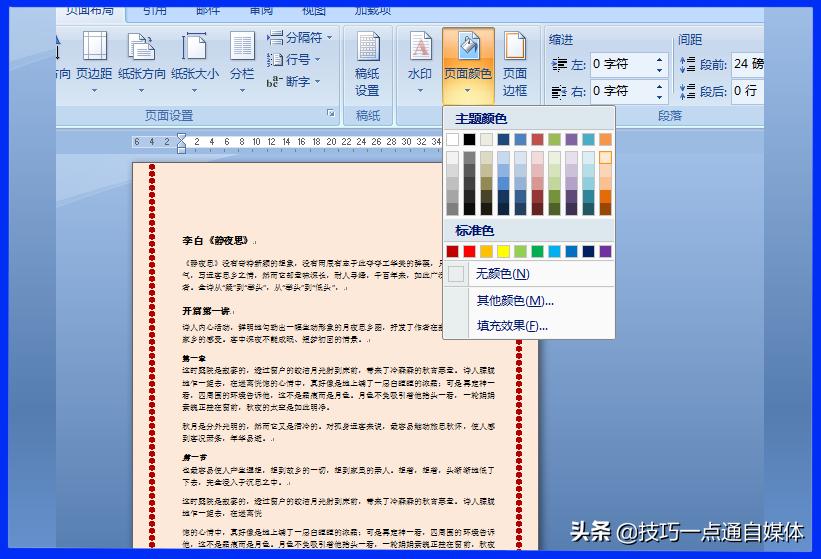The image size is (821, 559).
Task: Open 页面边框 page borders dialog
Action: click(x=515, y=64)
